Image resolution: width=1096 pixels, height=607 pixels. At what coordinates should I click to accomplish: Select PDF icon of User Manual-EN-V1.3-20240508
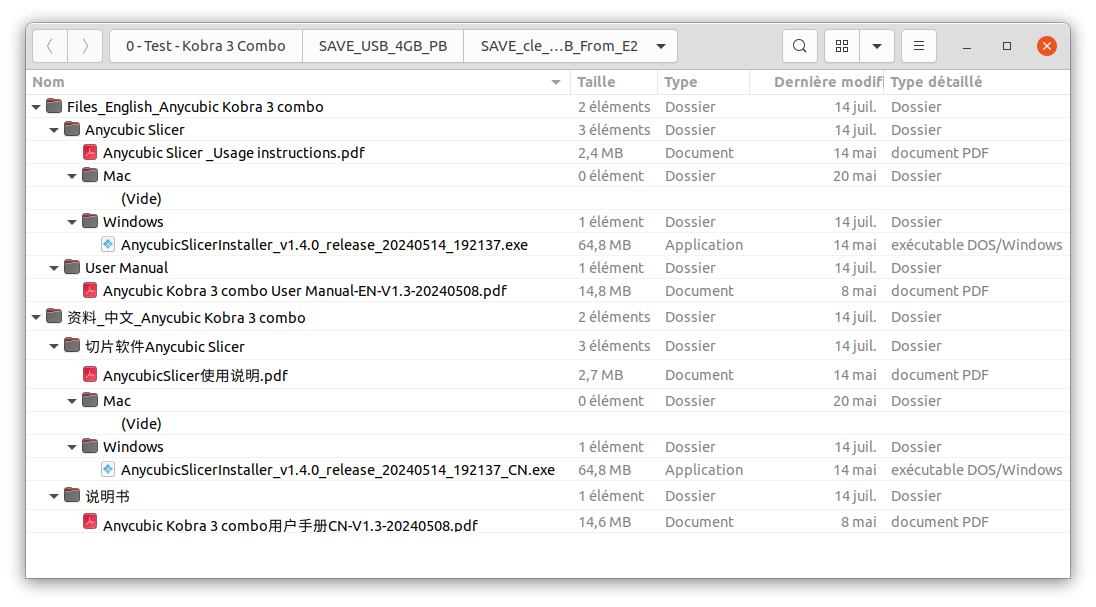coord(89,290)
